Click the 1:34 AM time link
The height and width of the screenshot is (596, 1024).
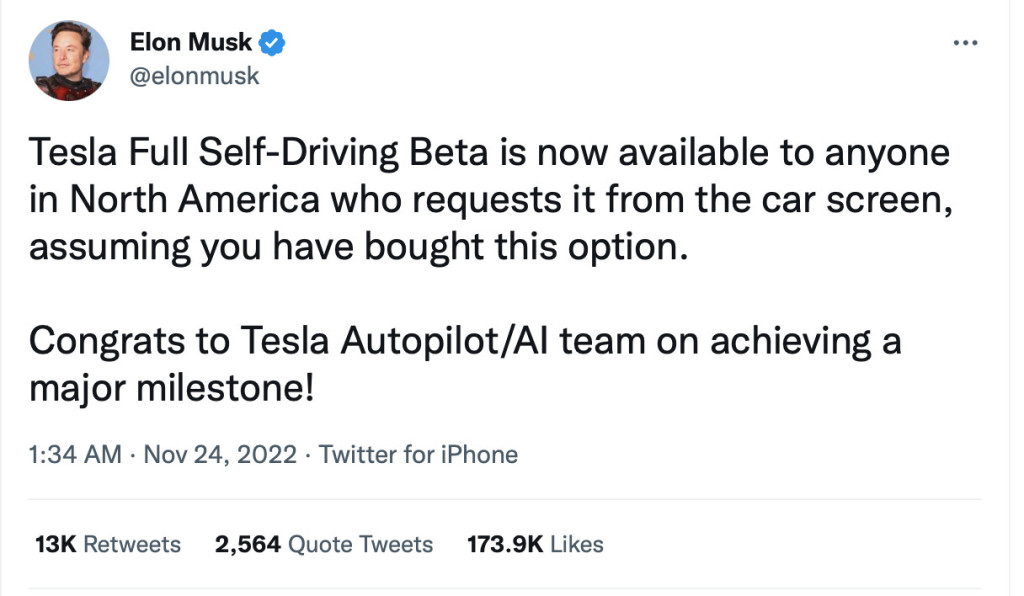click(x=64, y=454)
